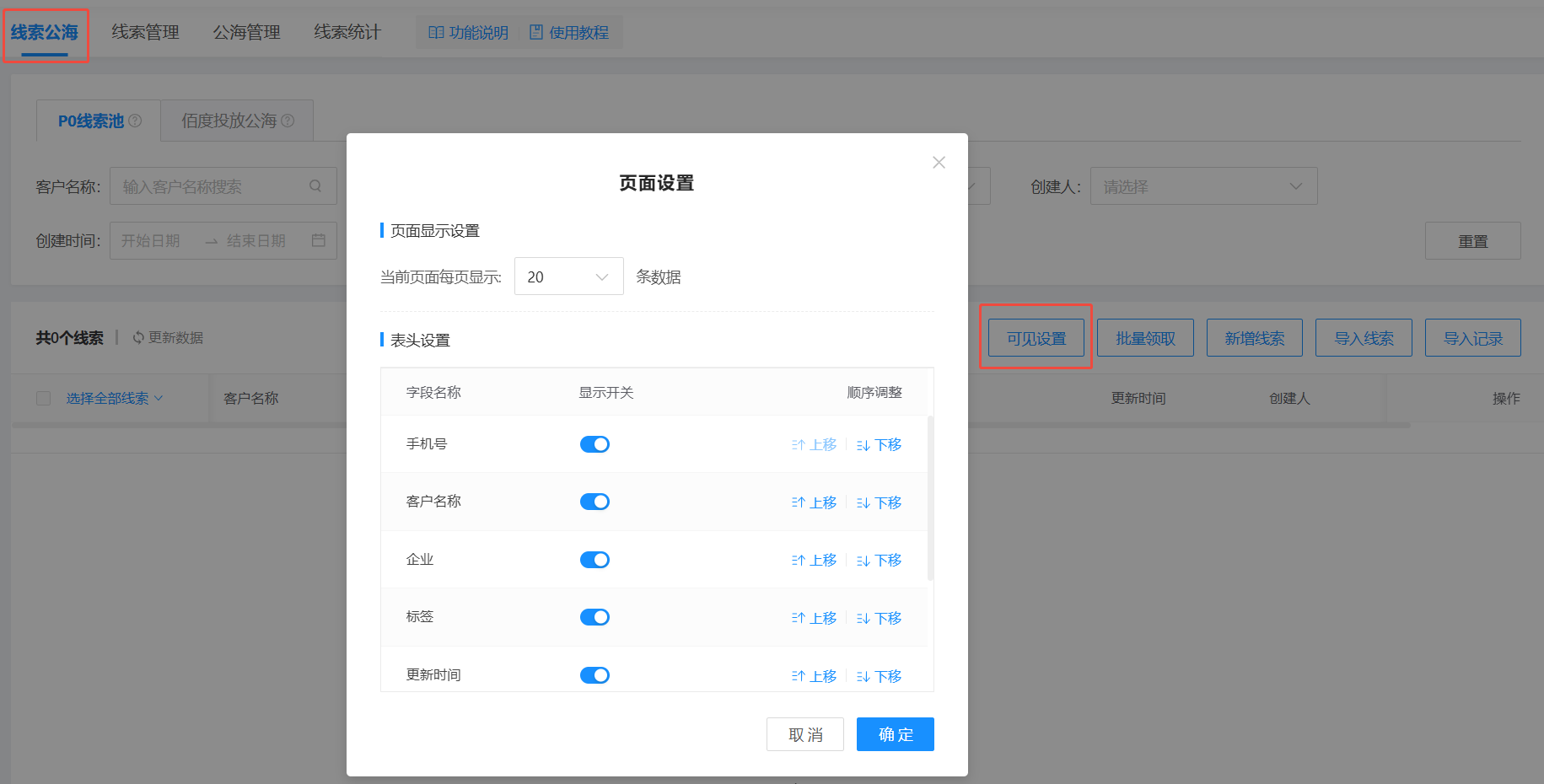The width and height of the screenshot is (1544, 784).
Task: Expand the 创建人 请选择 dropdown
Action: click(x=1203, y=186)
